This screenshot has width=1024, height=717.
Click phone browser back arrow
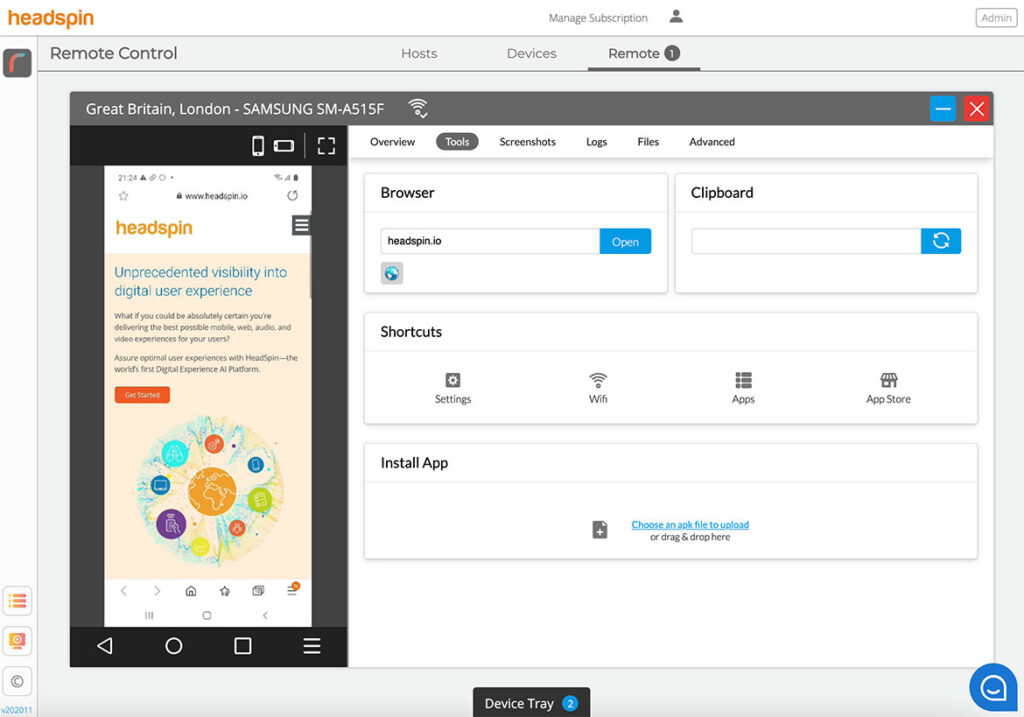click(x=123, y=591)
